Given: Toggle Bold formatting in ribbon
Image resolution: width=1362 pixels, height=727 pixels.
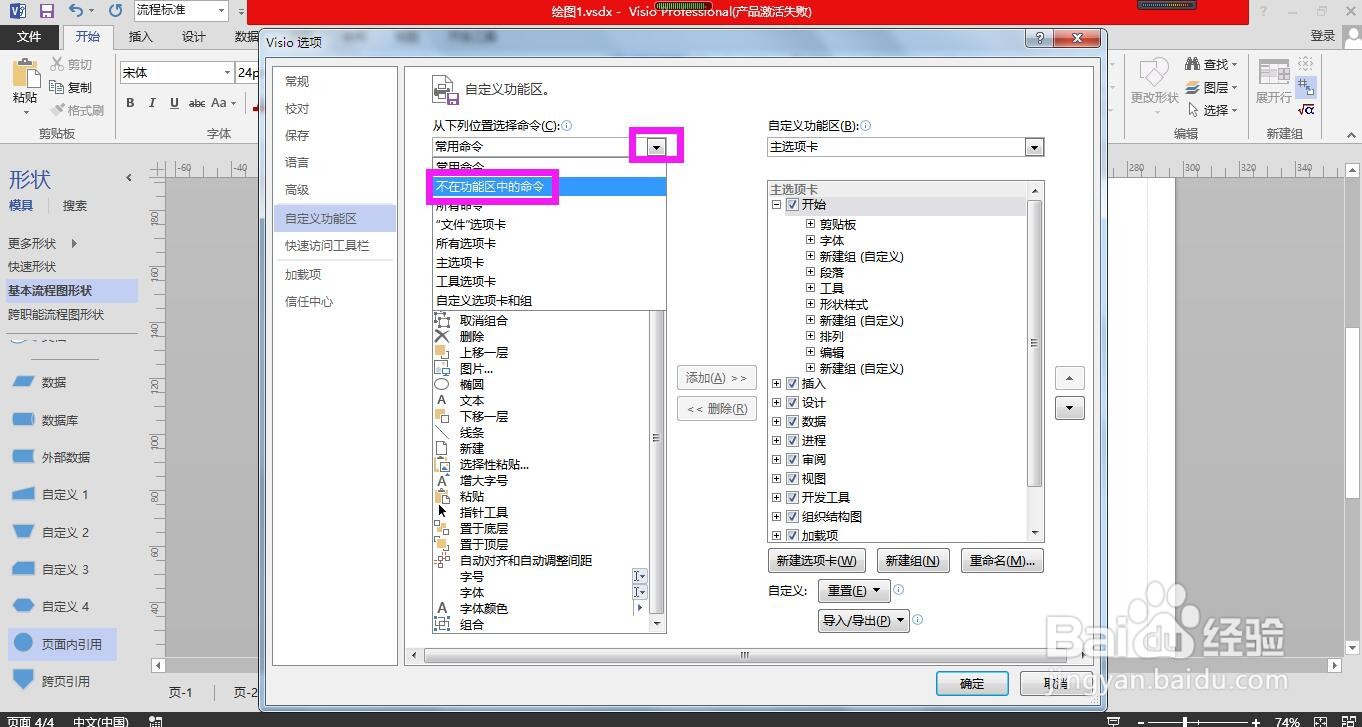Looking at the screenshot, I should click(x=130, y=103).
